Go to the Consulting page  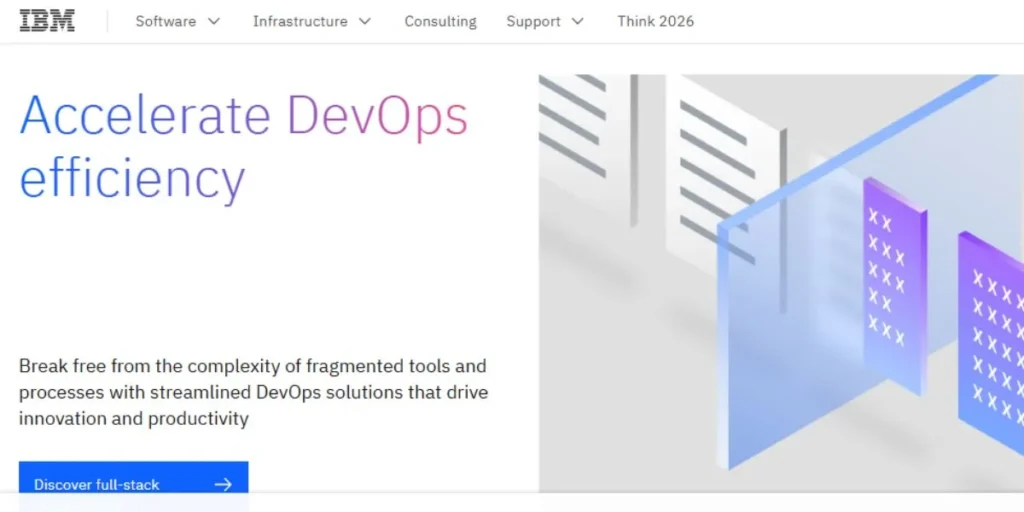(x=440, y=21)
